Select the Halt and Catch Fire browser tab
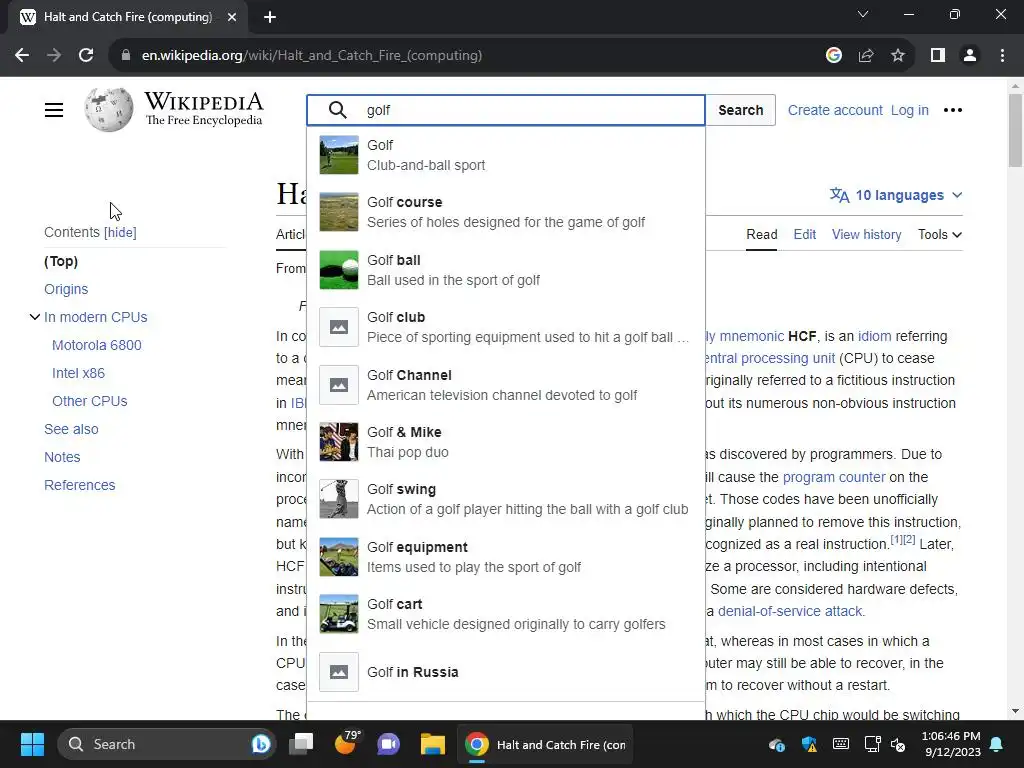Viewport: 1024px width, 768px height. [x=128, y=17]
